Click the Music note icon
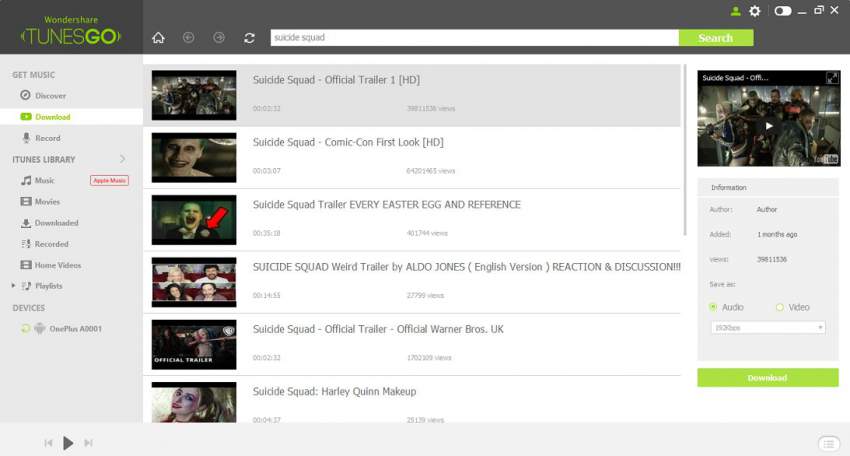Viewport: 850px width, 456px height. coord(26,180)
